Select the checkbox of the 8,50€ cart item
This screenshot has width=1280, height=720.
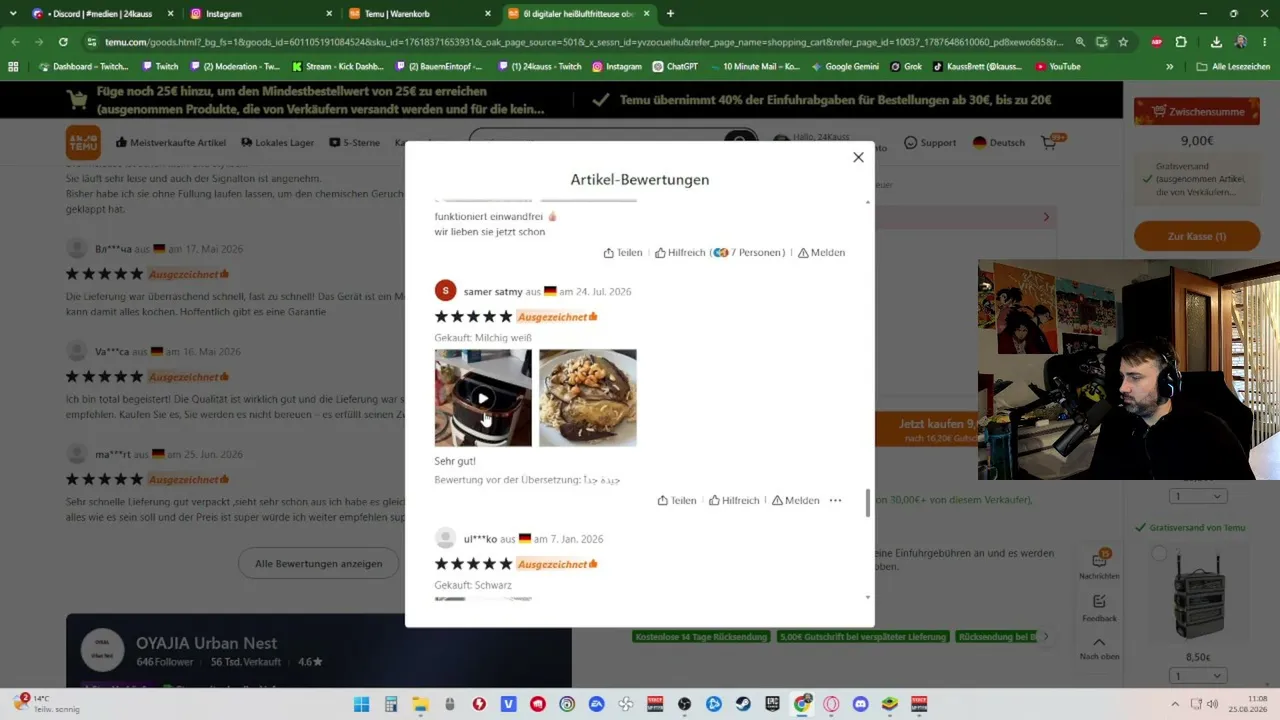[1159, 553]
